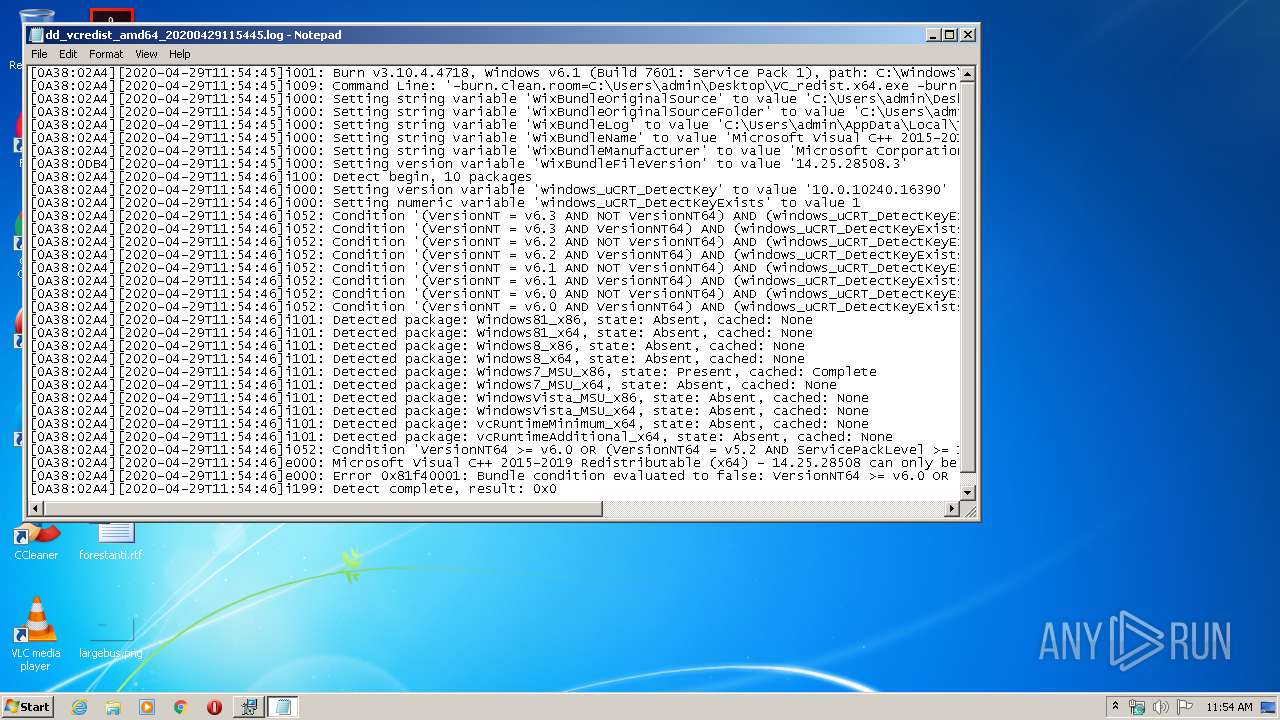Click the 11:54 AM taskbar clock
Viewport: 1280px width, 720px height.
click(x=1229, y=707)
